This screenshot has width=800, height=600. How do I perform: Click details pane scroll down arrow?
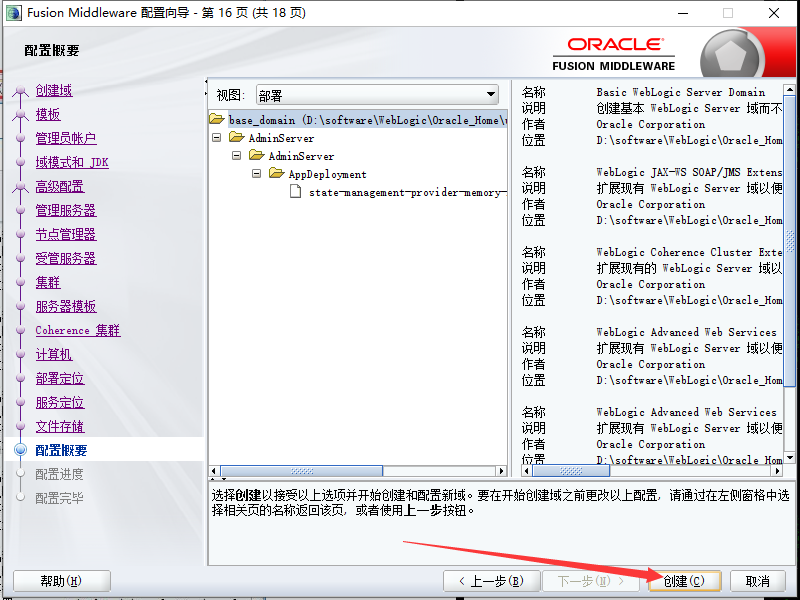click(790, 458)
